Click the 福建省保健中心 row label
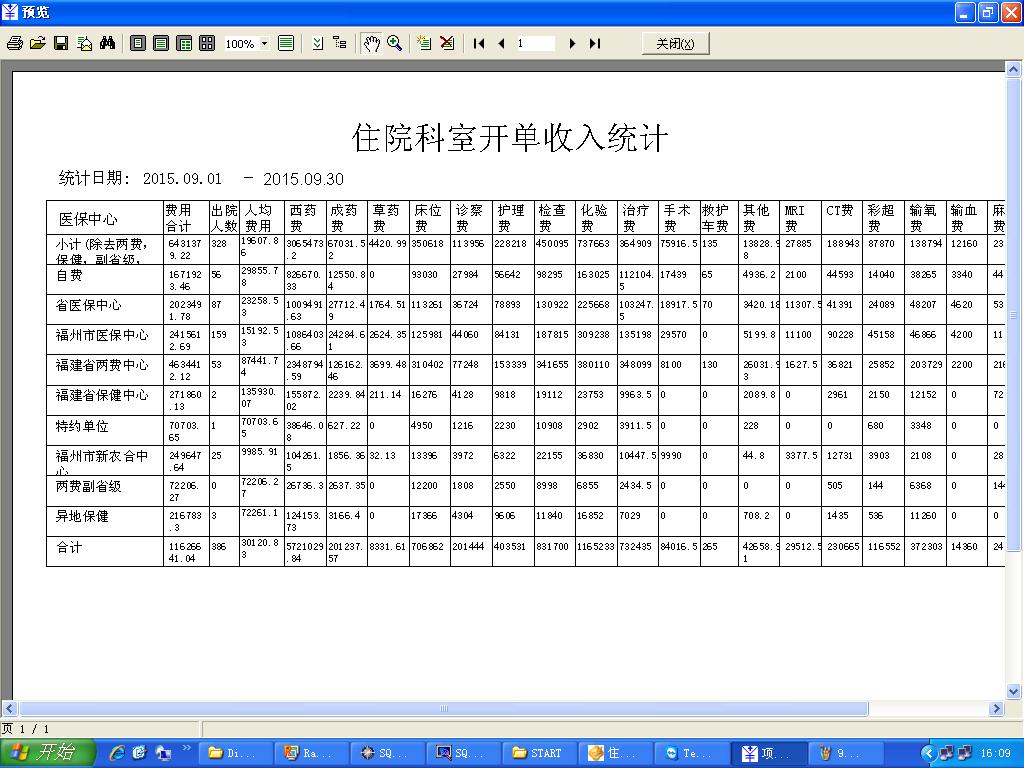 pyautogui.click(x=102, y=395)
